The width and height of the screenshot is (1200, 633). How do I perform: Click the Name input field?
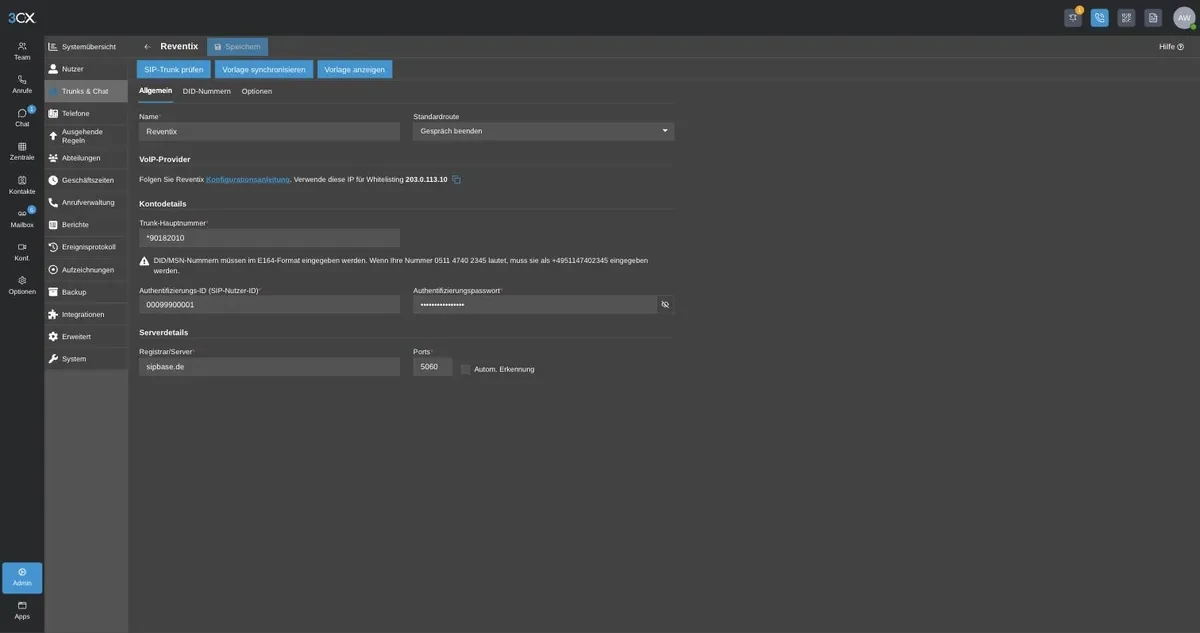269,131
